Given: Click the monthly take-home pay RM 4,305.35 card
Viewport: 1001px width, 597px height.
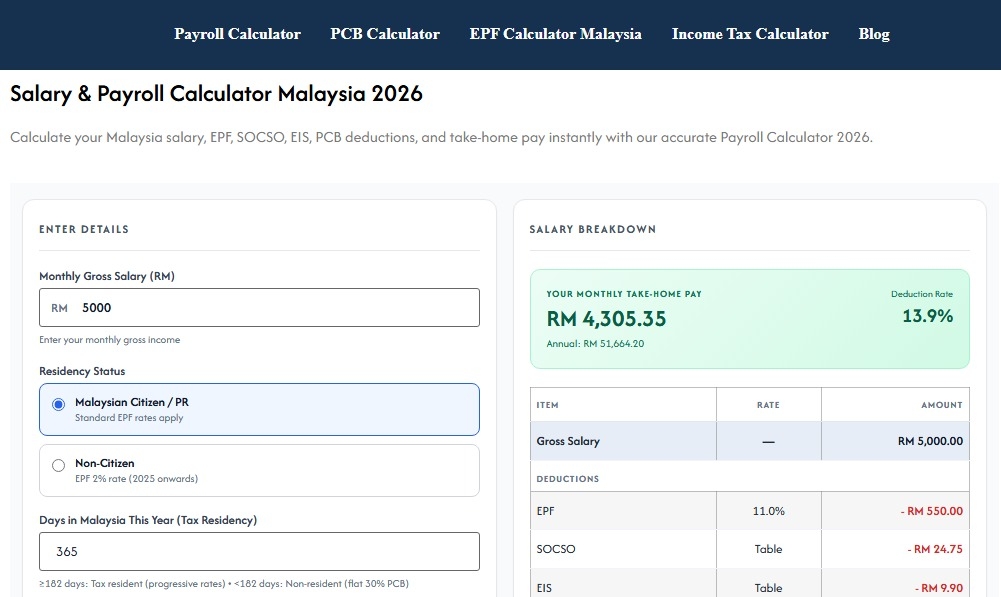Looking at the screenshot, I should click(x=749, y=319).
